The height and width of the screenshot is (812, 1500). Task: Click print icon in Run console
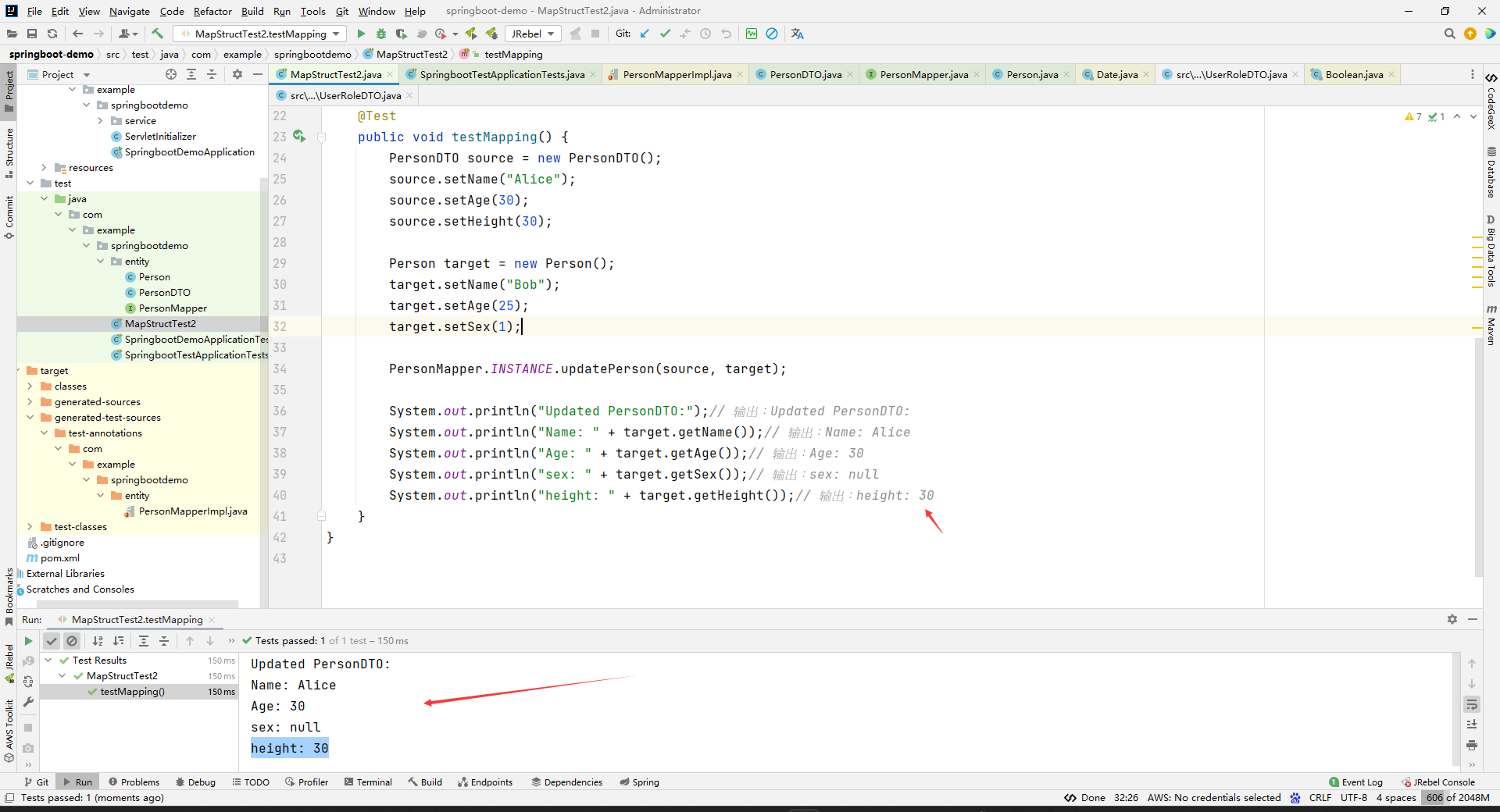click(x=1472, y=745)
